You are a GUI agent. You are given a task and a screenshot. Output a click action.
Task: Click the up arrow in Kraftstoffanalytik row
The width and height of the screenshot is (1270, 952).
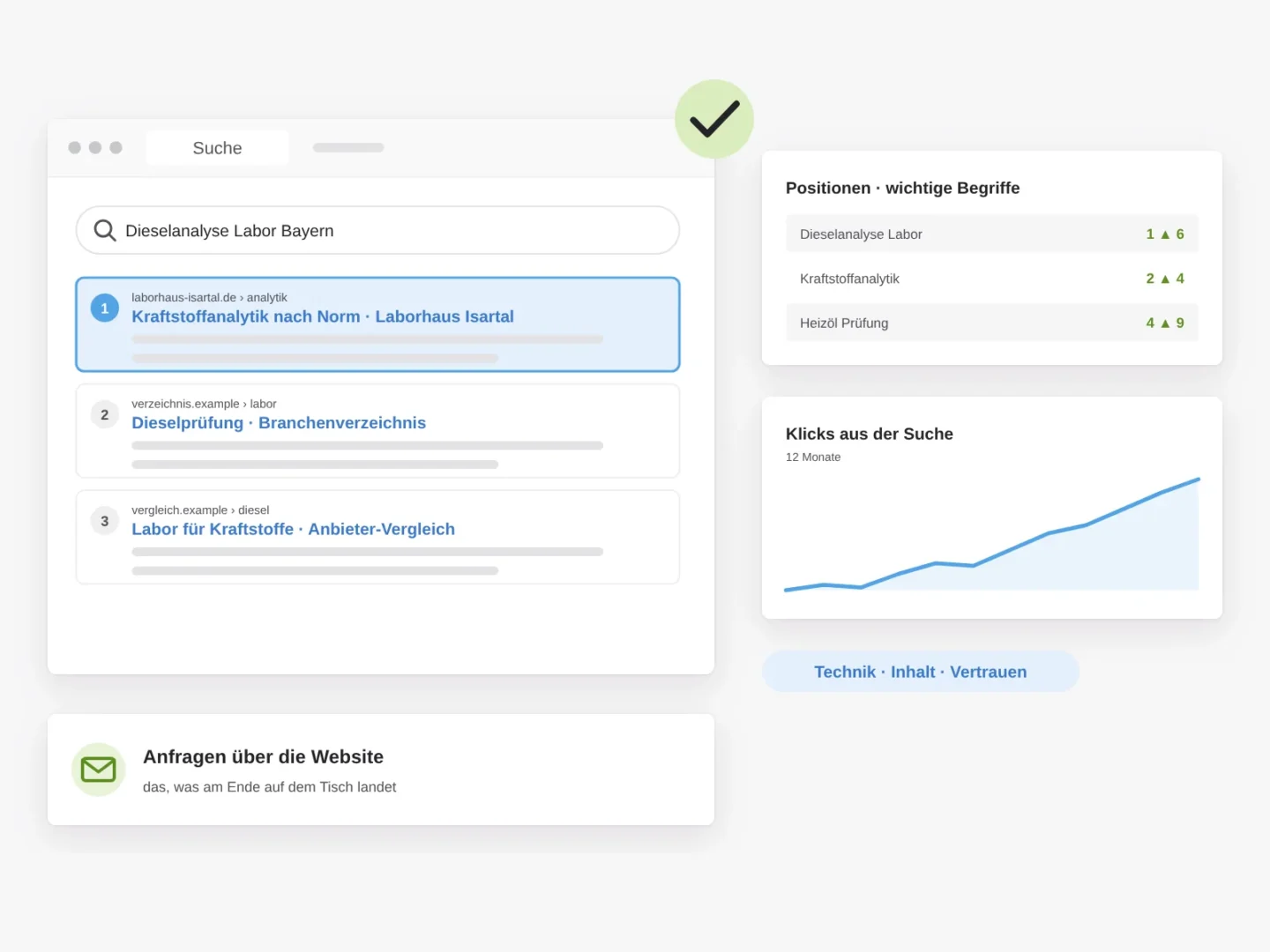pos(1165,279)
